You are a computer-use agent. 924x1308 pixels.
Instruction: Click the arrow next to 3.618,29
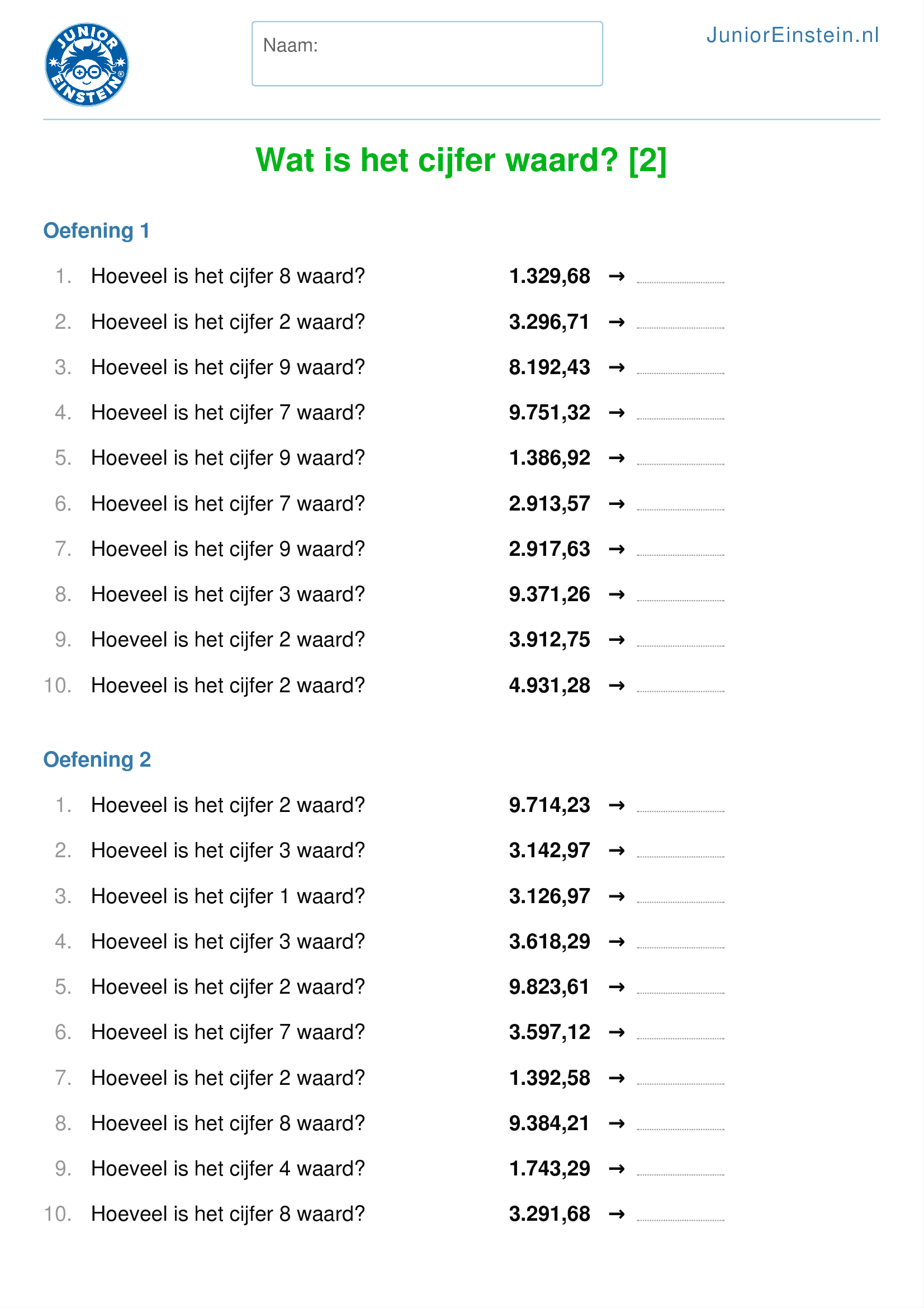pos(617,942)
